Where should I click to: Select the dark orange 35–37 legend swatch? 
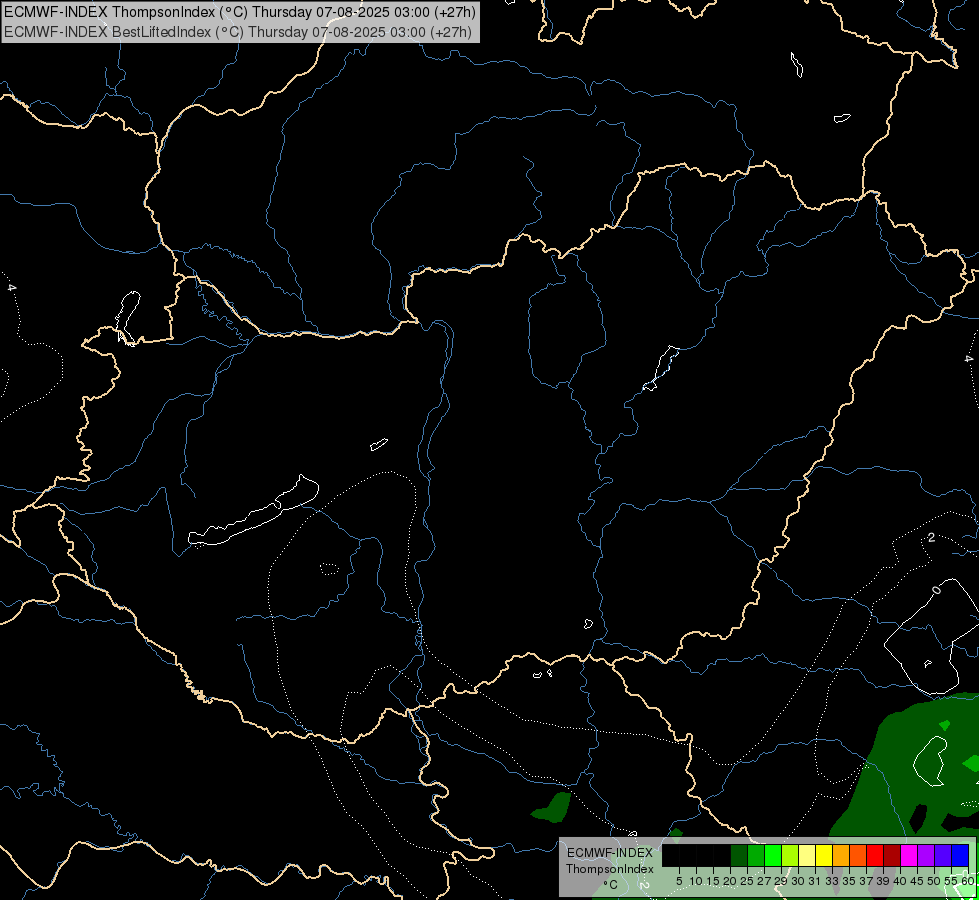(x=858, y=855)
